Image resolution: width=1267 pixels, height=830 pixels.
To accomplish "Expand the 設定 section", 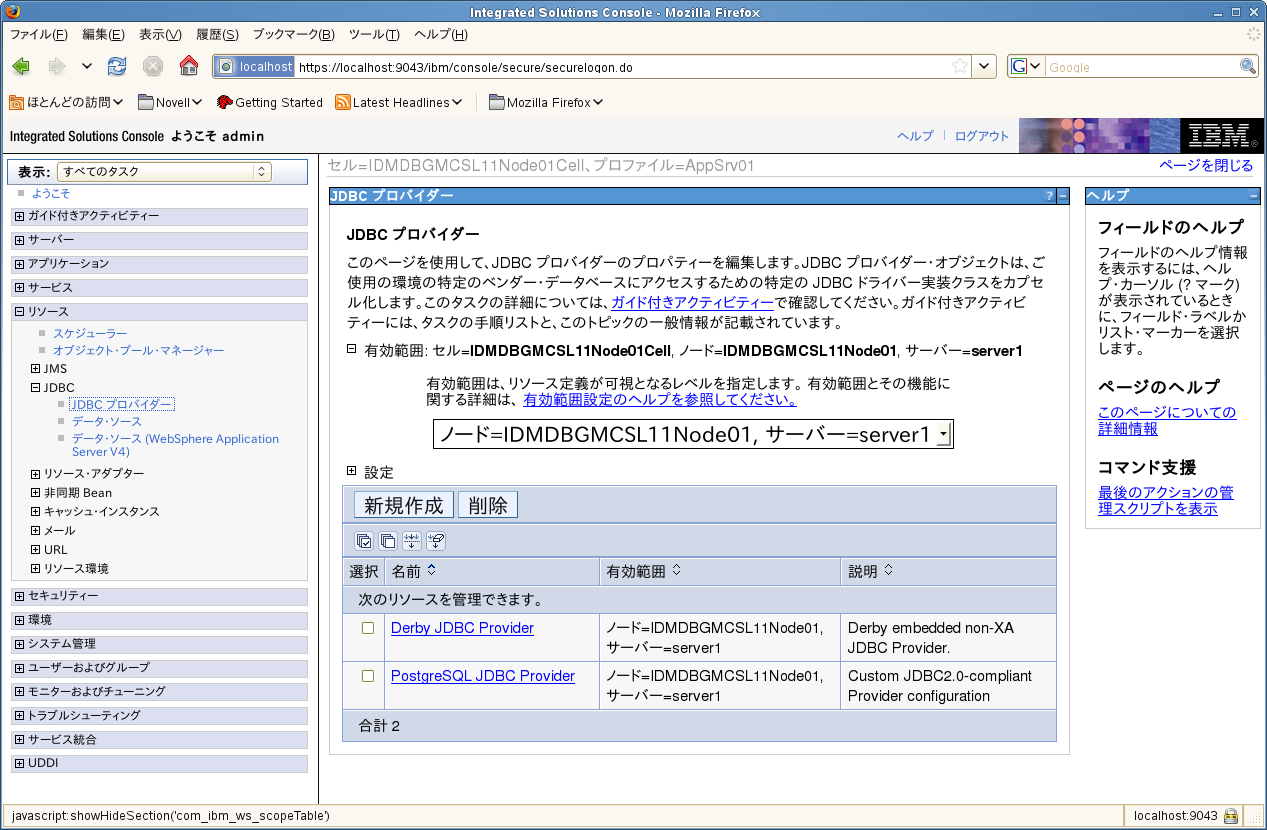I will point(352,471).
